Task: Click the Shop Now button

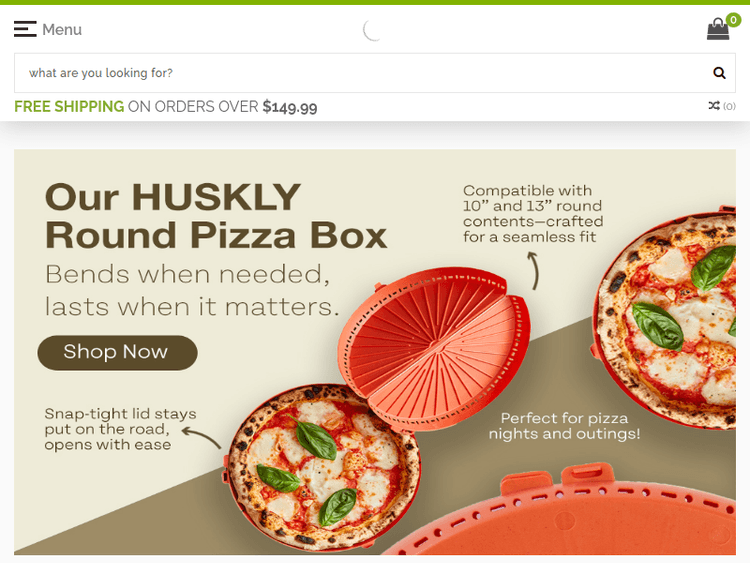Action: (x=117, y=353)
